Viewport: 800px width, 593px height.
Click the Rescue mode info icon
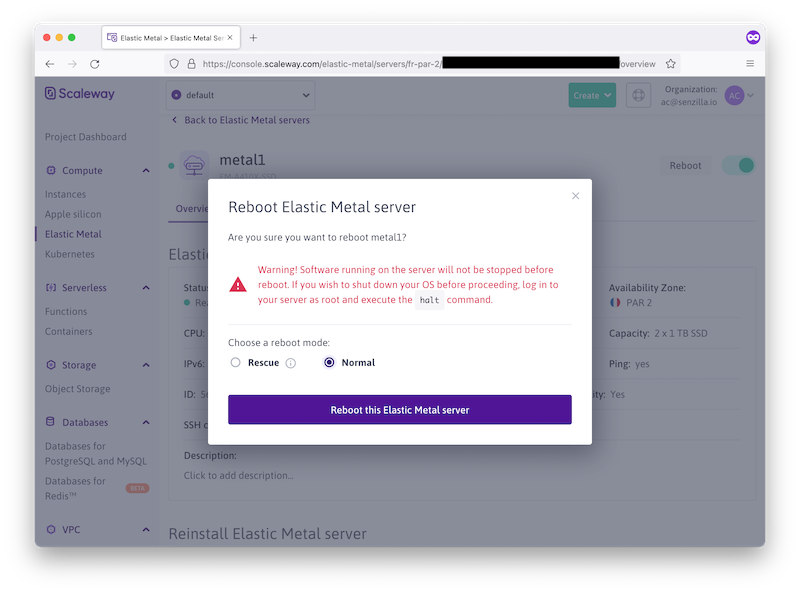[x=290, y=363]
